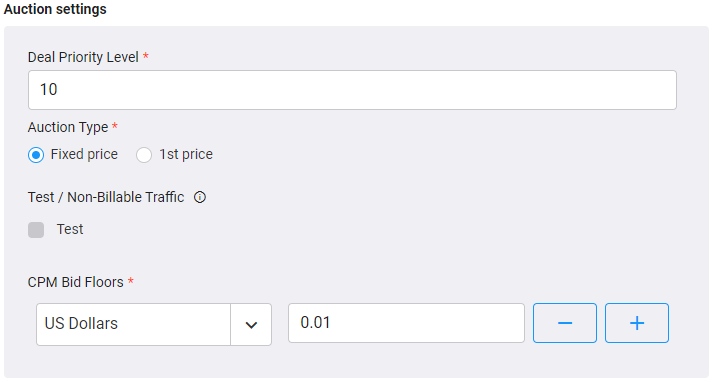
Task: Click the red asterisk beside Auction Type
Action: [115, 126]
